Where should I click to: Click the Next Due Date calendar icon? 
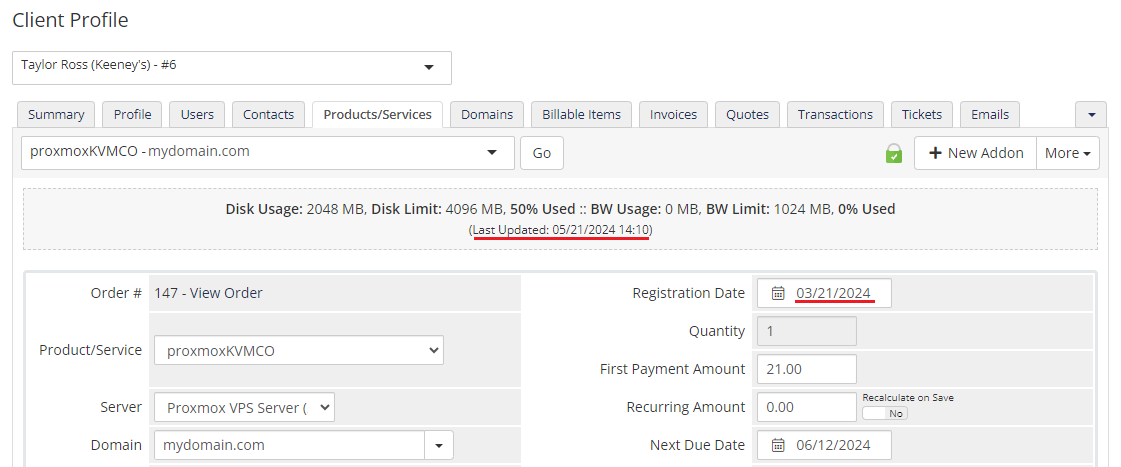click(x=778, y=445)
